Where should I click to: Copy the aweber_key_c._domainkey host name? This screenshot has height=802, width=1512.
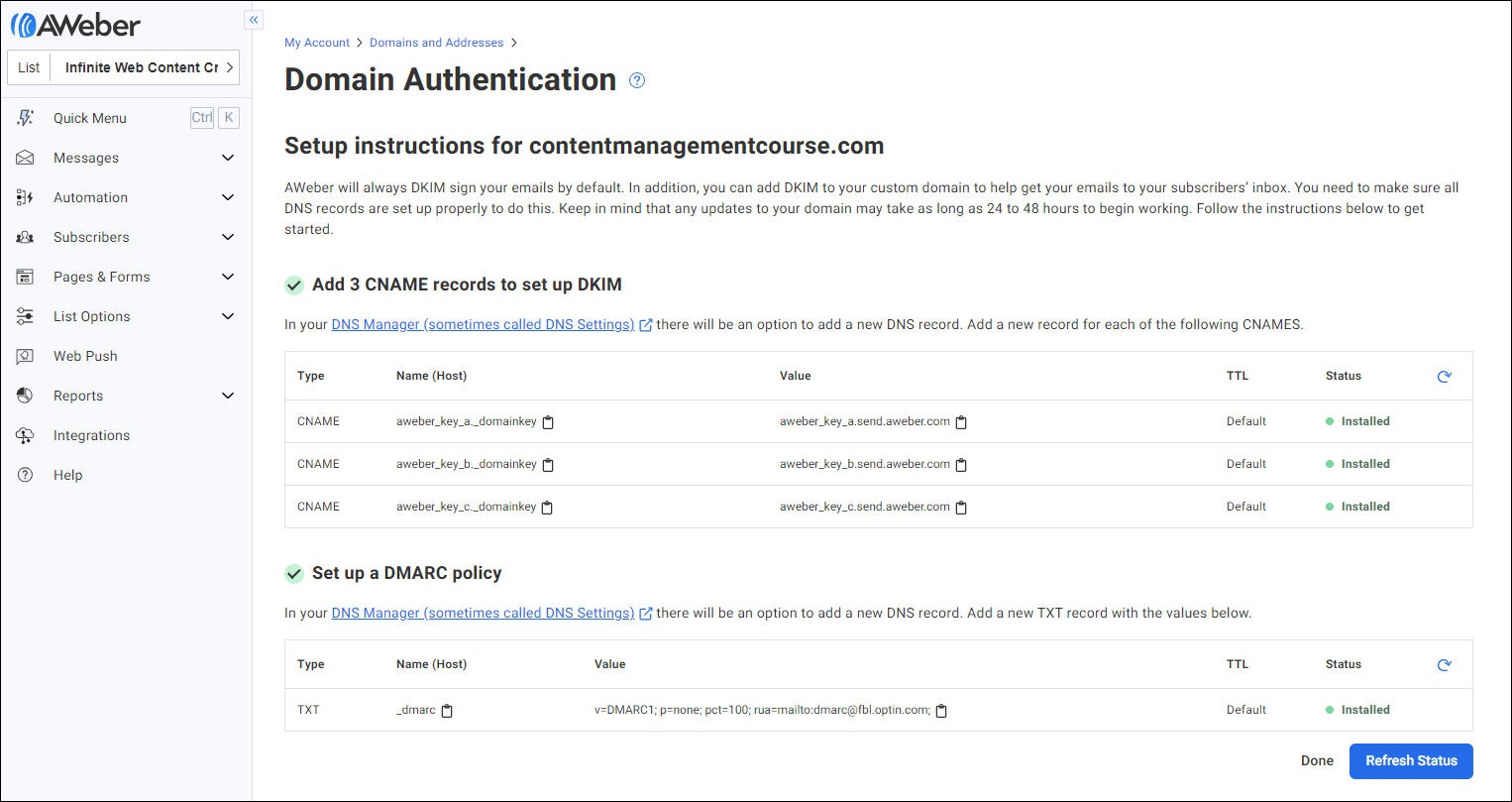click(547, 508)
